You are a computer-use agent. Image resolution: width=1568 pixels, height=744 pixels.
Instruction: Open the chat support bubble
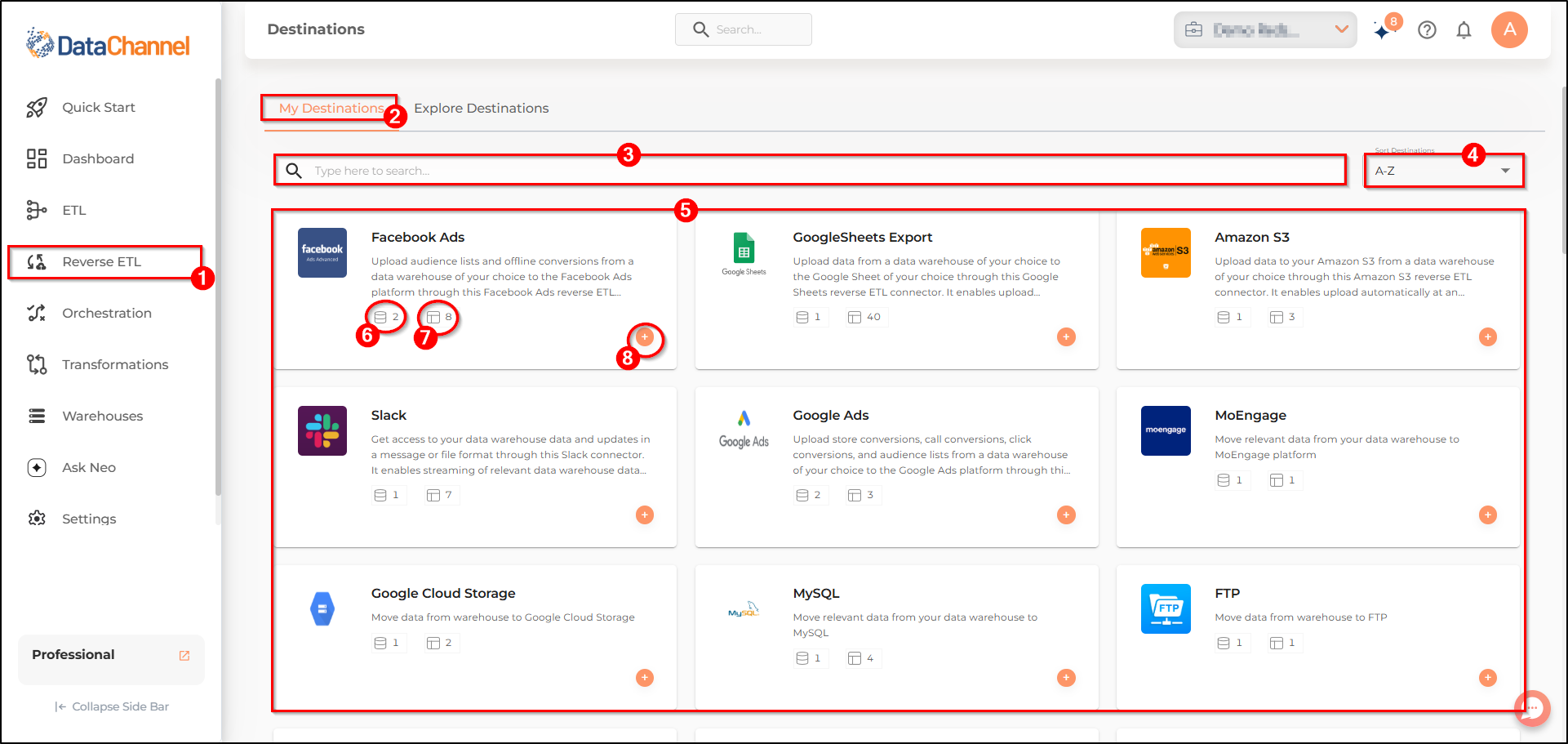point(1532,708)
